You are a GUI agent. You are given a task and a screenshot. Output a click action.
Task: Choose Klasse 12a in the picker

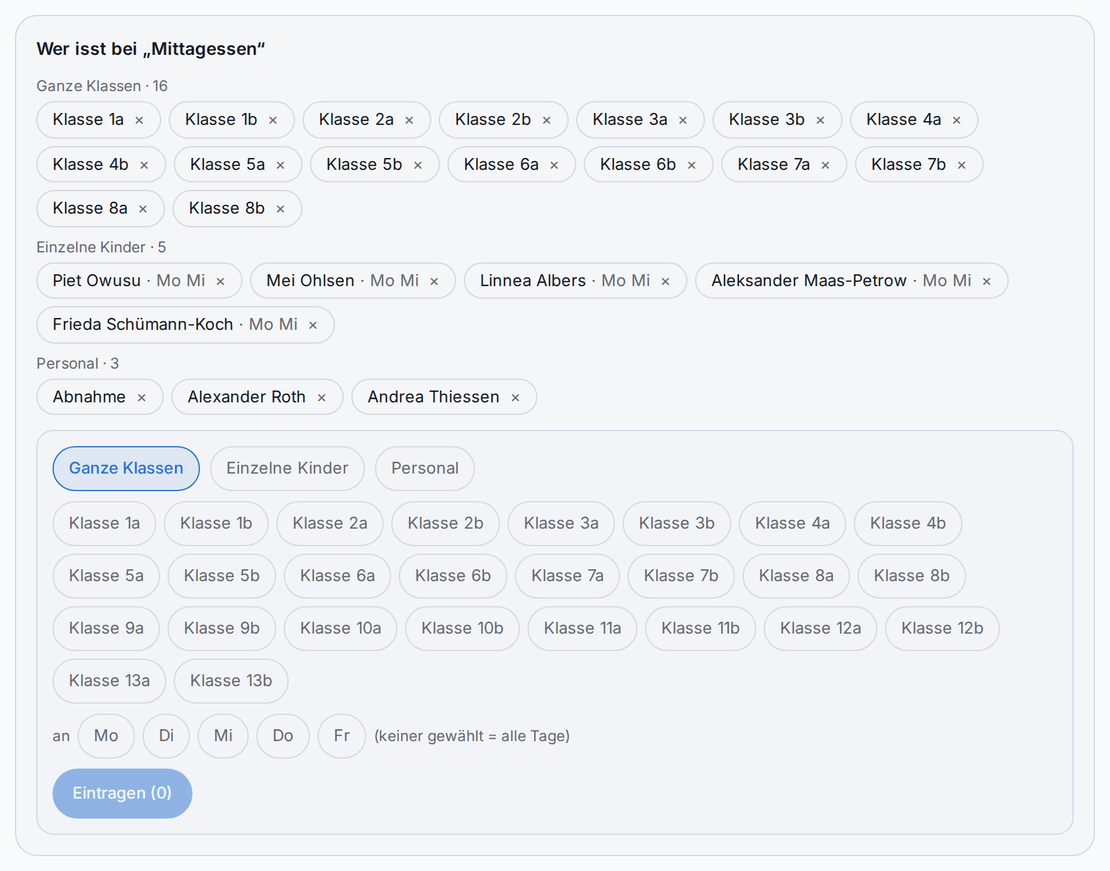coord(820,628)
